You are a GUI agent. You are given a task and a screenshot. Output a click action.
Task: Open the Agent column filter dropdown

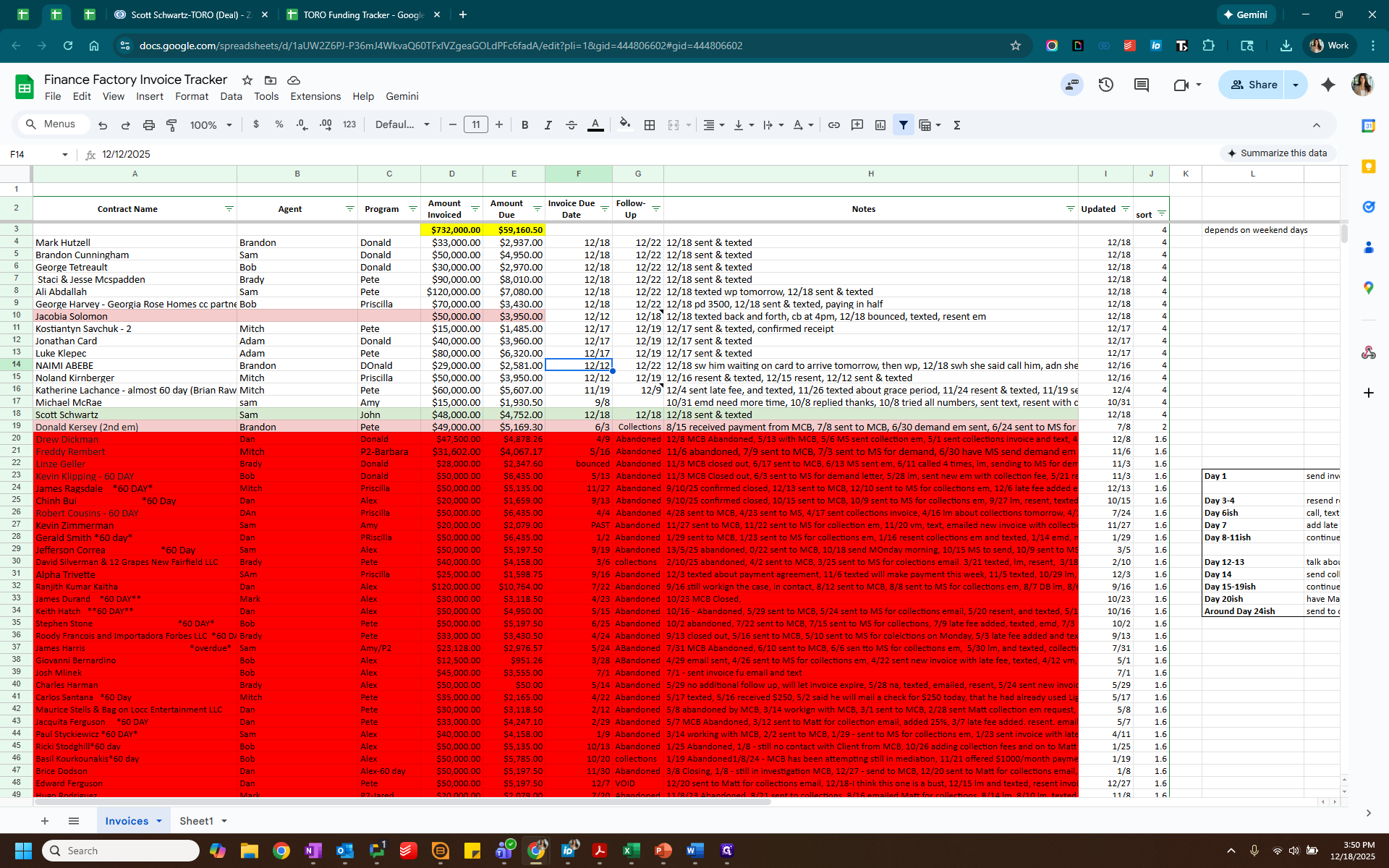[x=350, y=209]
